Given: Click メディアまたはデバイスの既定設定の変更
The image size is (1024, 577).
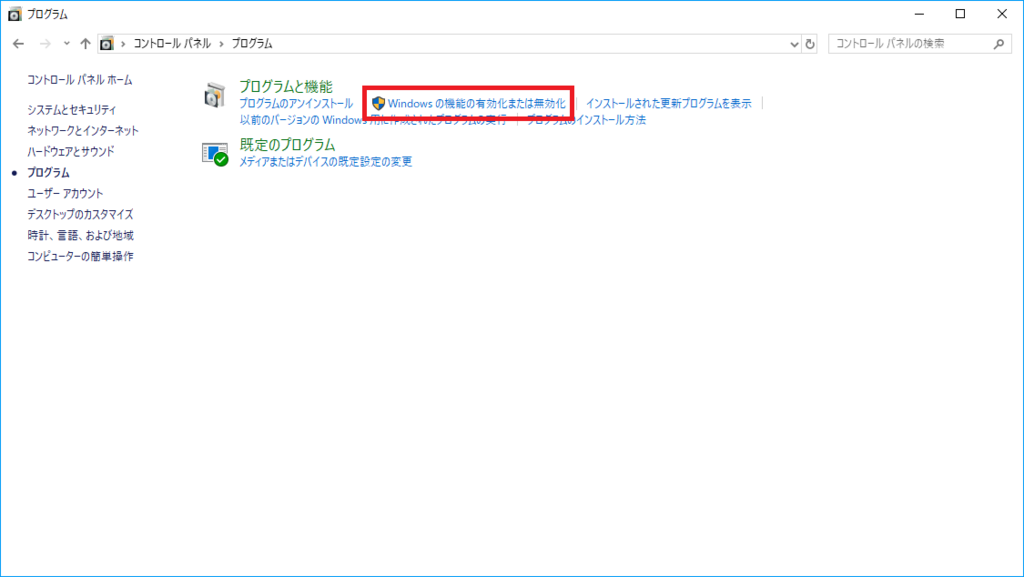Looking at the screenshot, I should 326,161.
